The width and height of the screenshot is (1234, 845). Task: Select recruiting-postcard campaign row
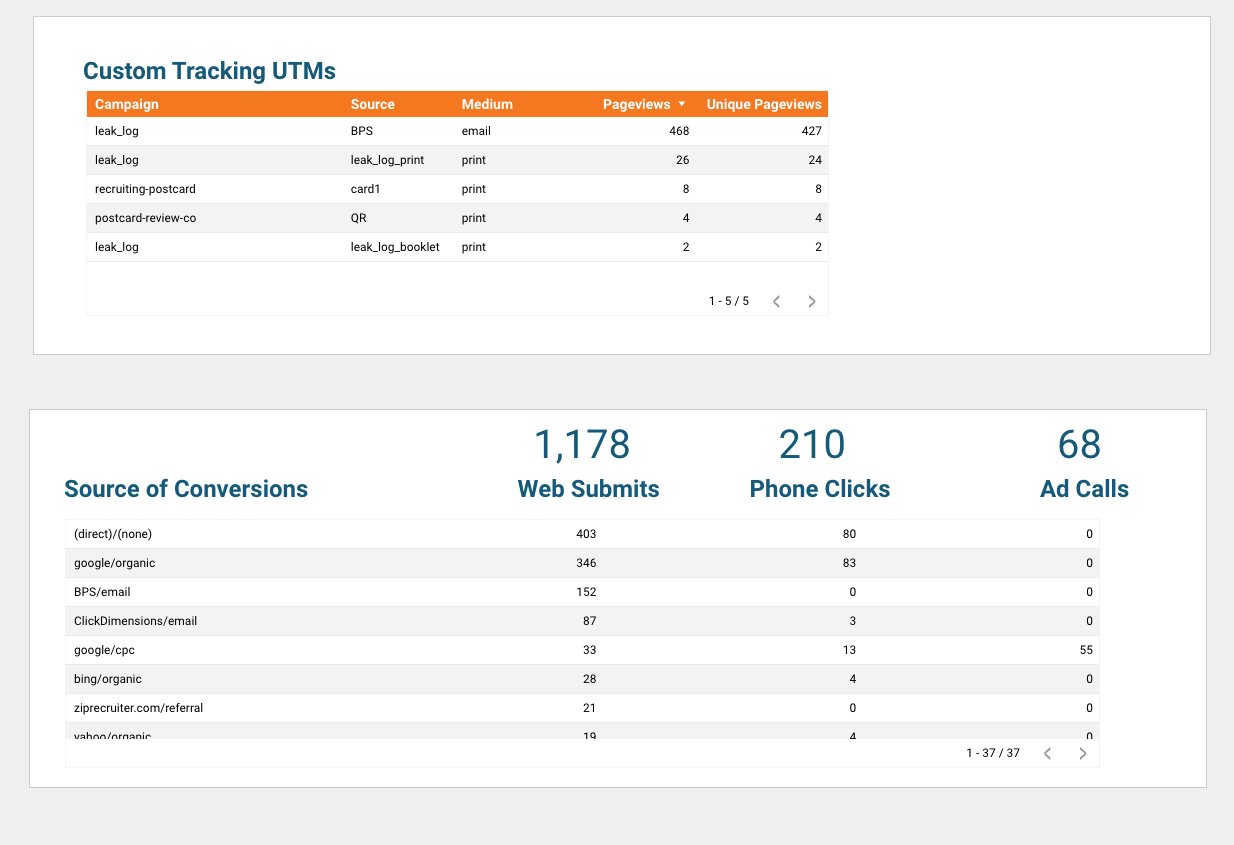[457, 189]
